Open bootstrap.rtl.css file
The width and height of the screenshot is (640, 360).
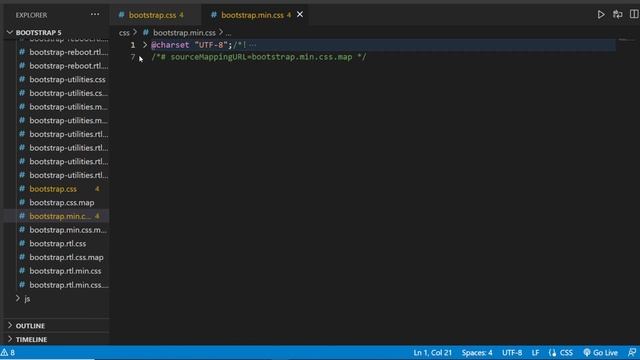point(58,244)
